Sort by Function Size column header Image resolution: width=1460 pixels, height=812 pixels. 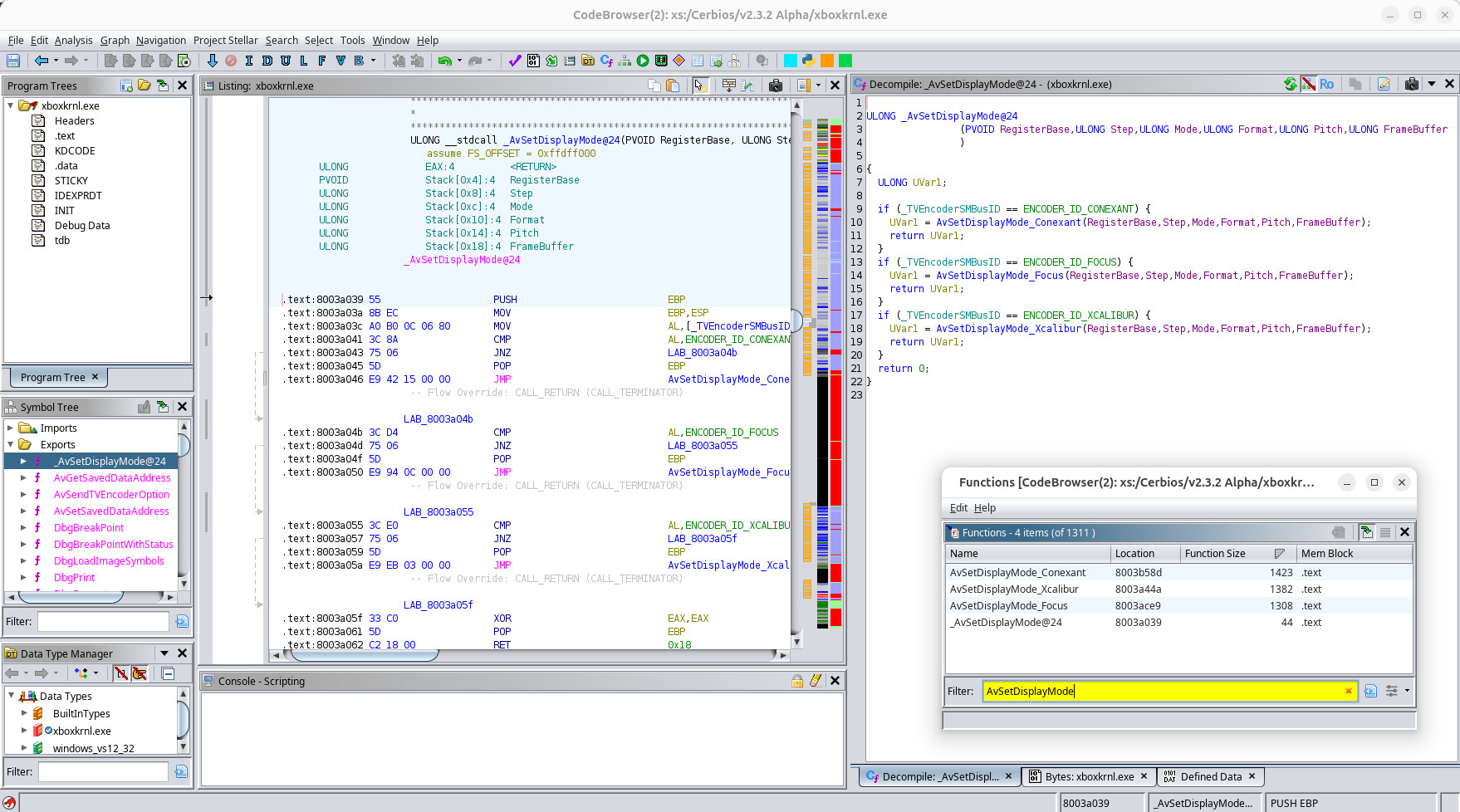click(x=1237, y=554)
